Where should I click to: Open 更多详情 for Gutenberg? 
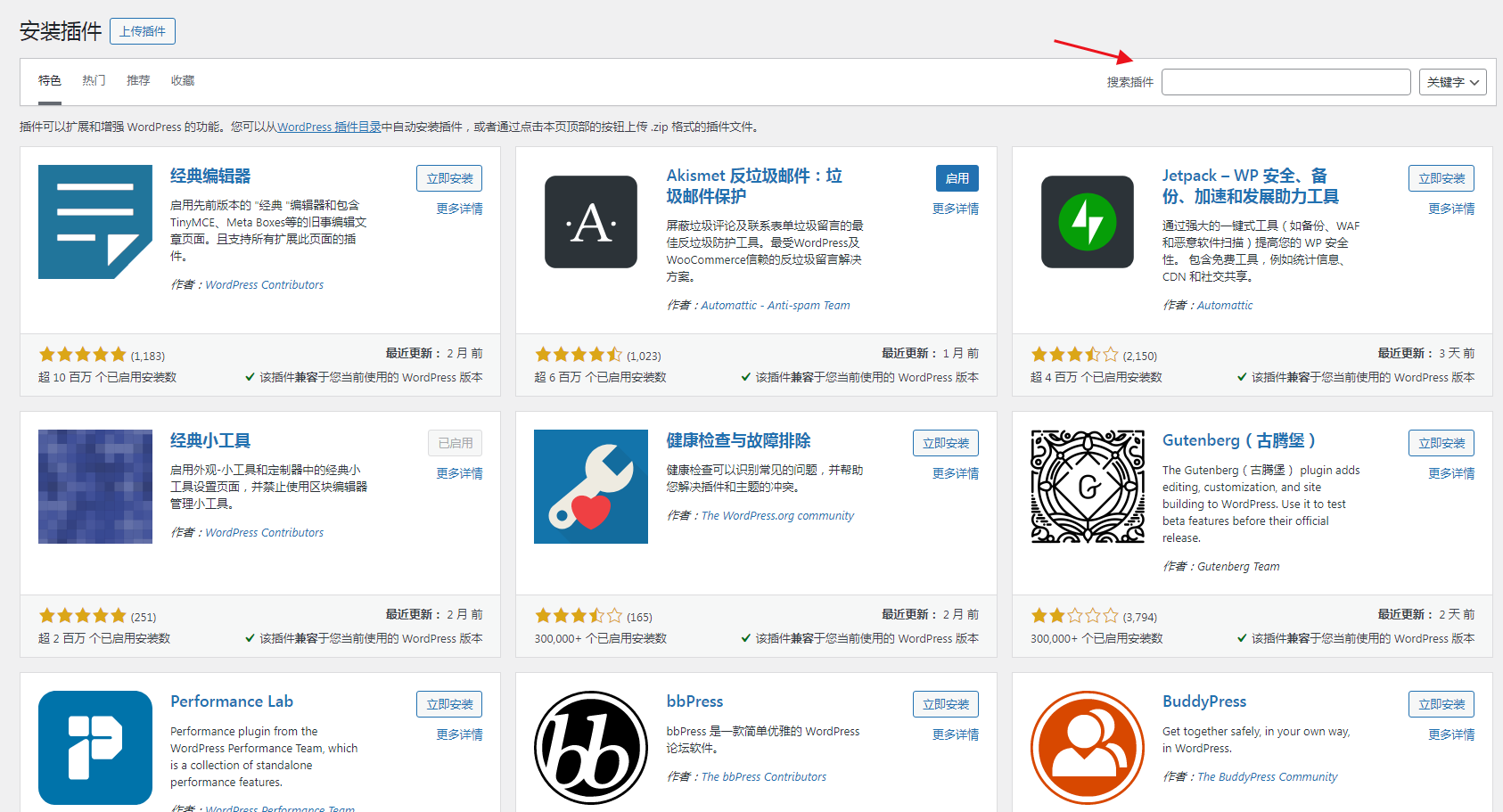[x=1451, y=473]
